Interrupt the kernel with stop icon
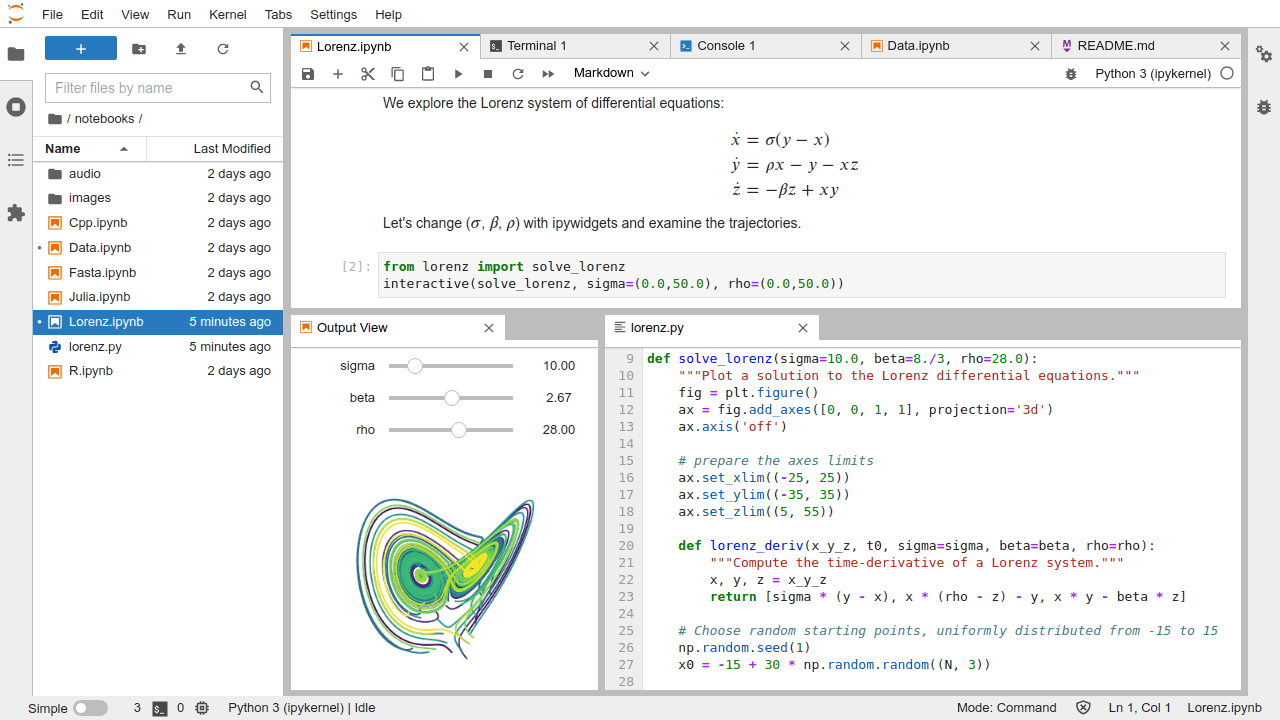The width and height of the screenshot is (1280, 720). tap(488, 73)
